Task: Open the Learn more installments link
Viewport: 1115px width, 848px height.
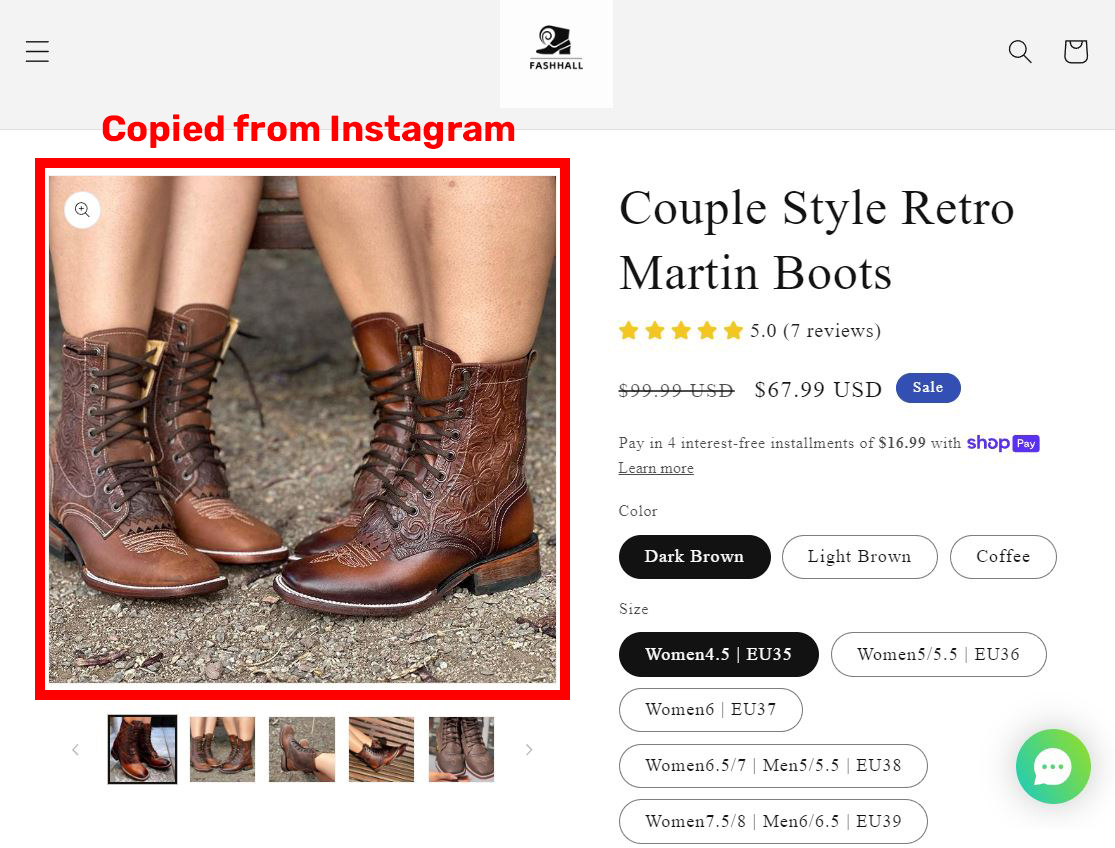Action: click(655, 468)
